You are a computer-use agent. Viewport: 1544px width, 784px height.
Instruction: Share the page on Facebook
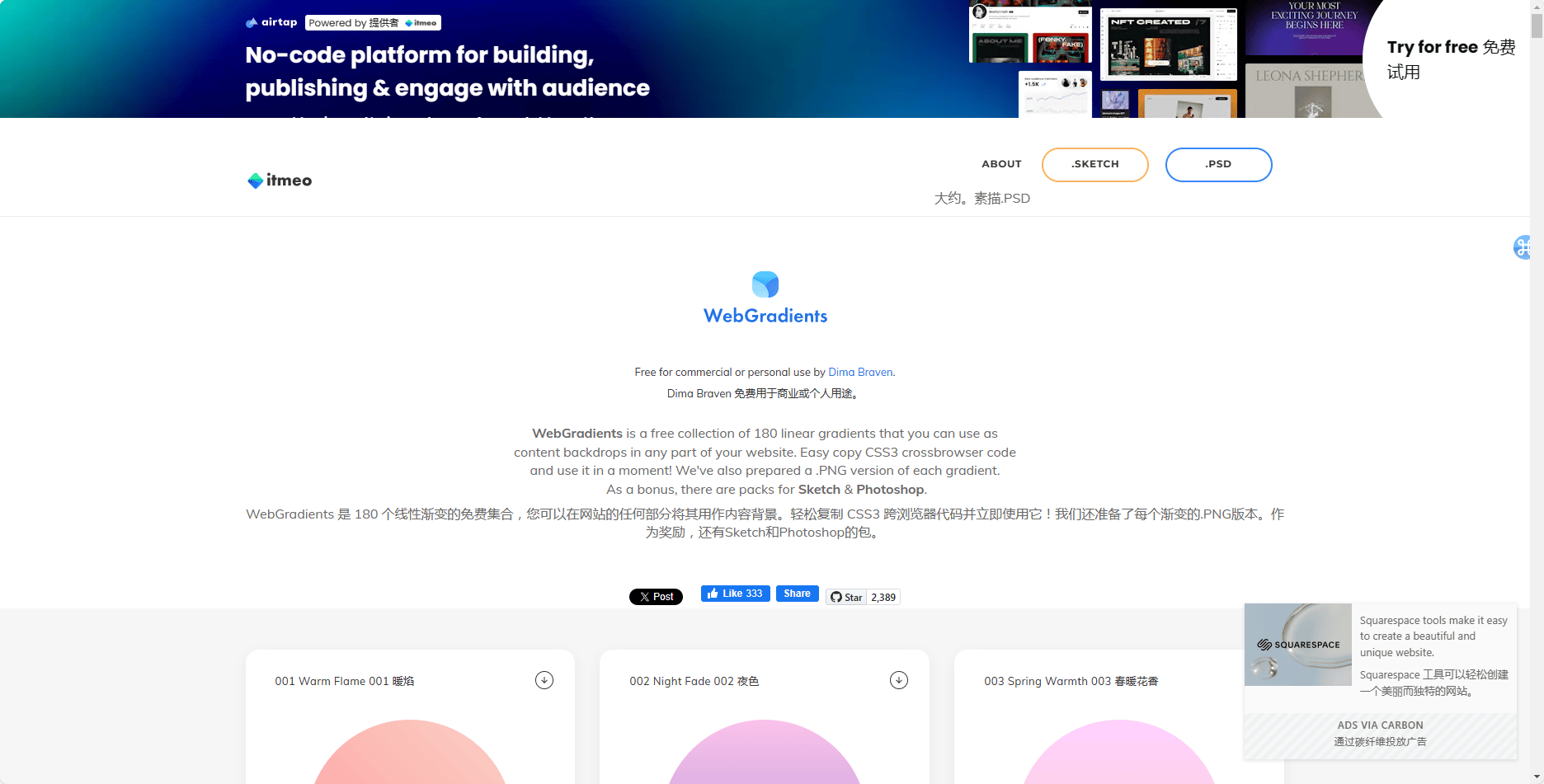pos(797,594)
